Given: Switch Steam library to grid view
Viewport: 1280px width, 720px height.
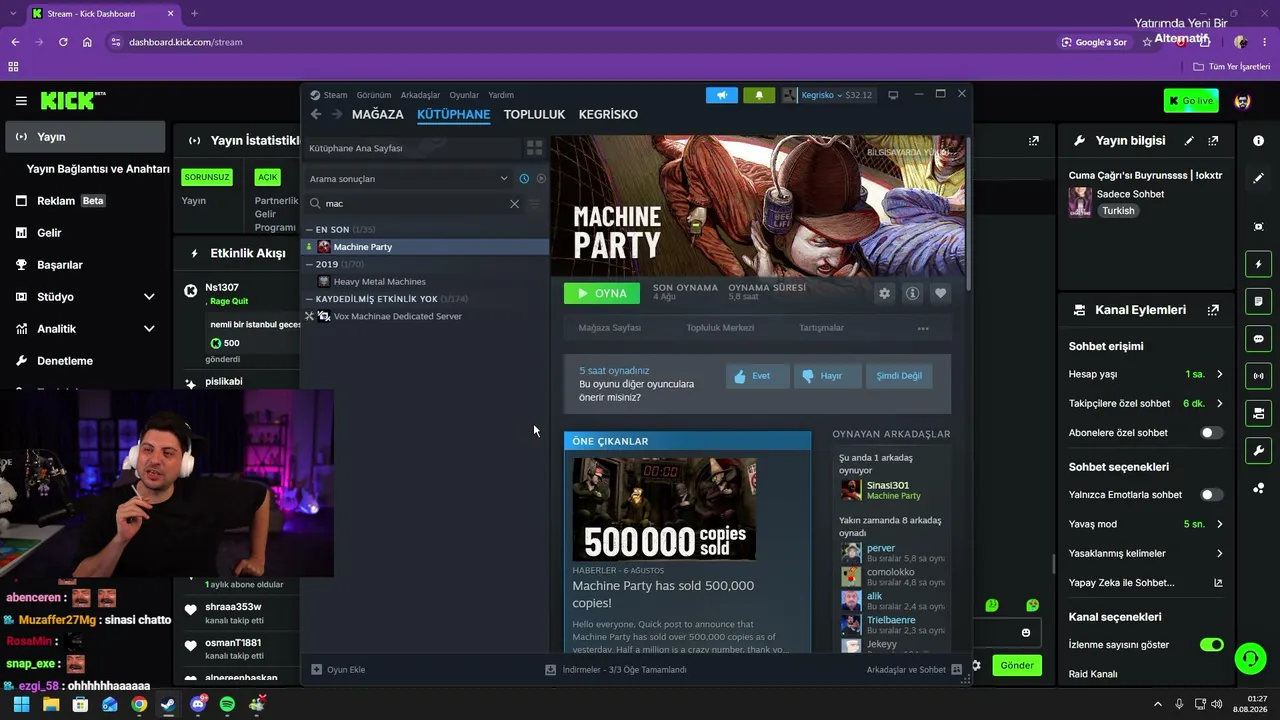Looking at the screenshot, I should coord(535,148).
